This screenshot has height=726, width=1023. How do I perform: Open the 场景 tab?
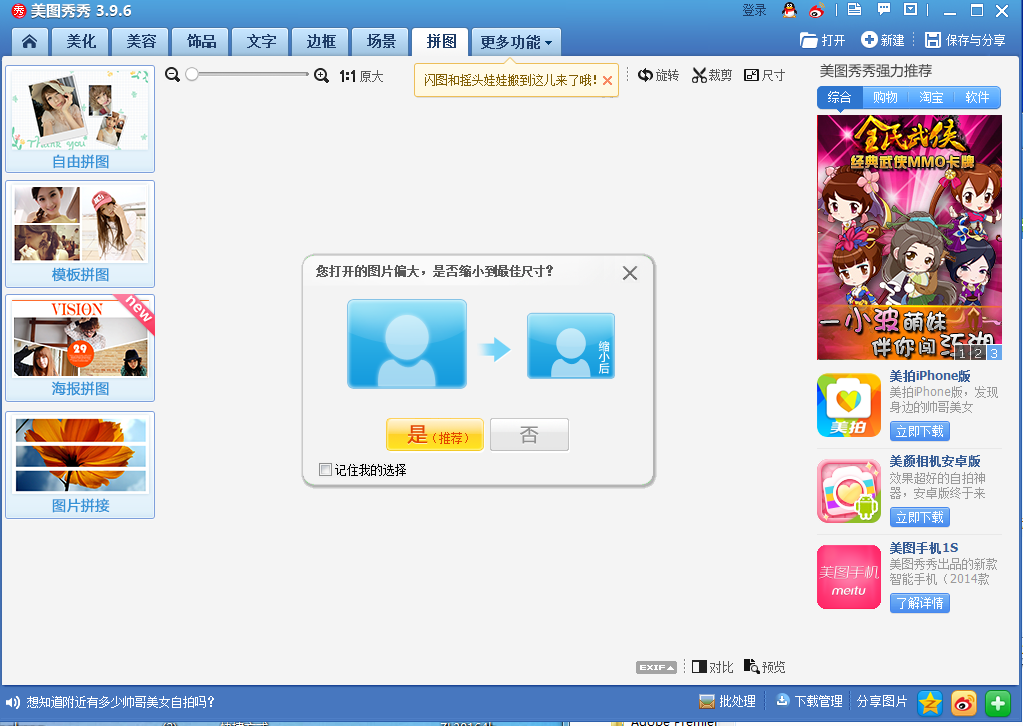click(x=381, y=42)
